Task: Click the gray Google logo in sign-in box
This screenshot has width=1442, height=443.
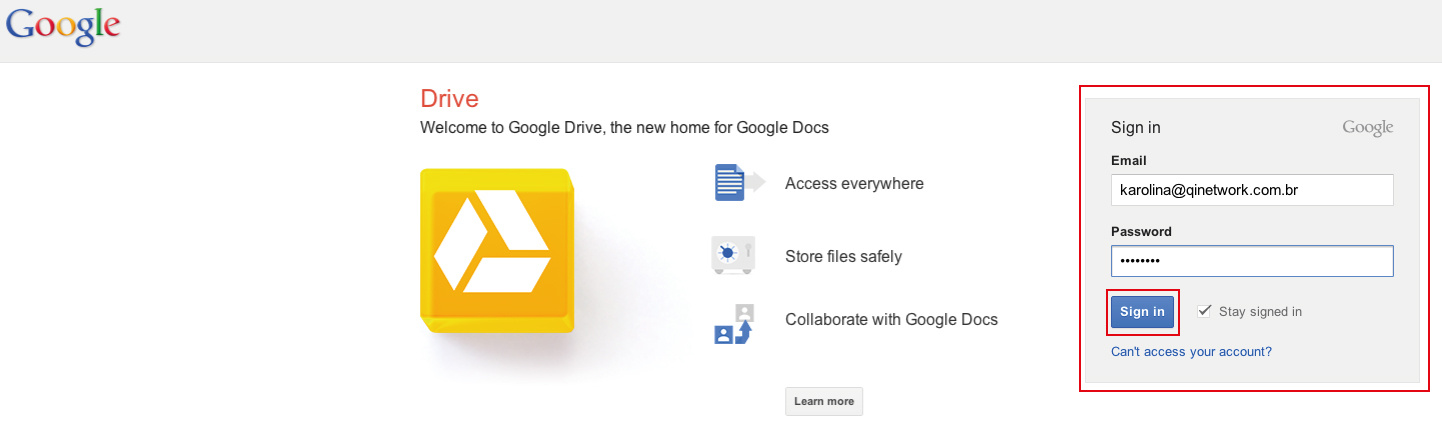Action: 1367,127
